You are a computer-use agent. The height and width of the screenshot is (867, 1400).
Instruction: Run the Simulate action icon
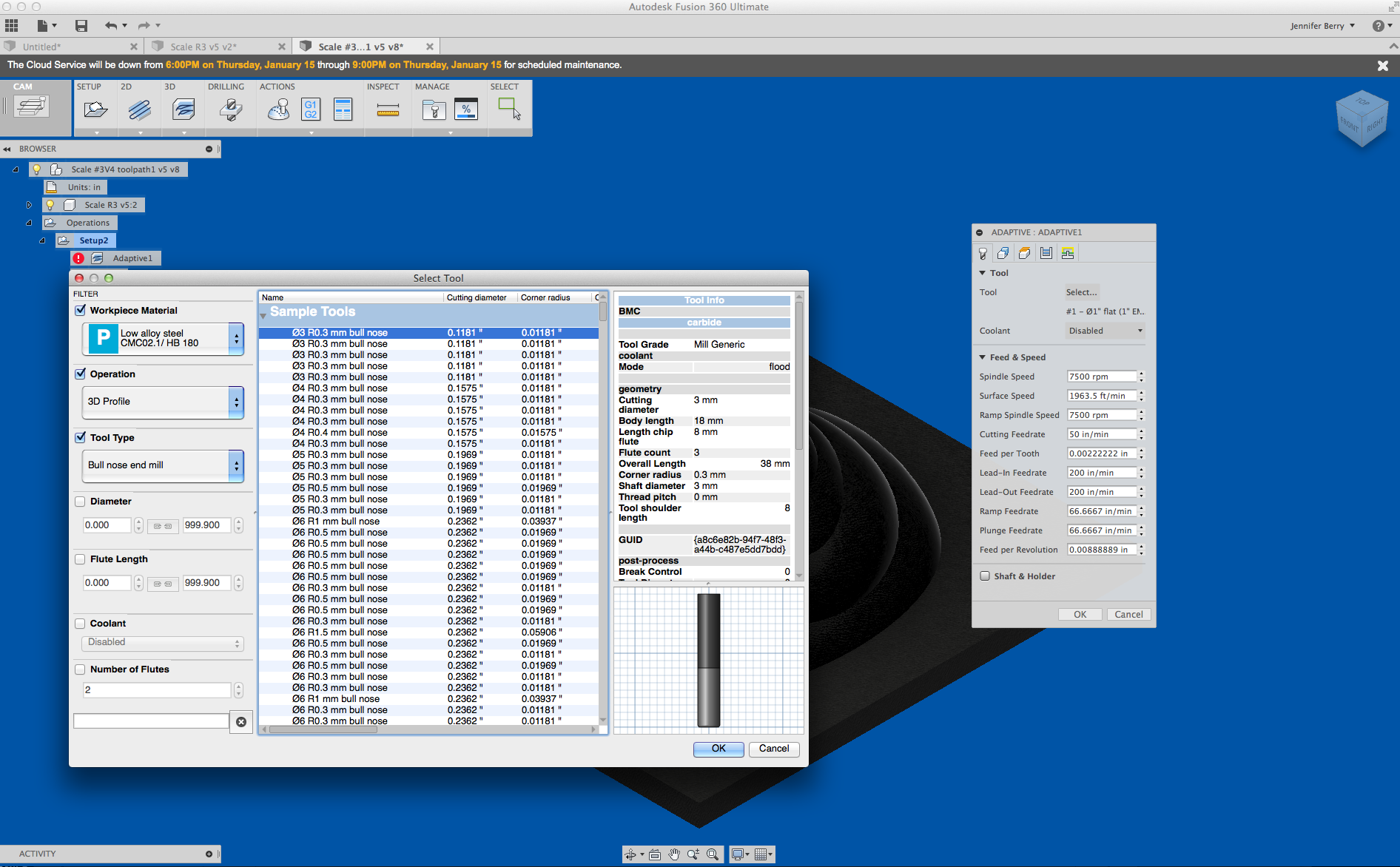tap(278, 110)
